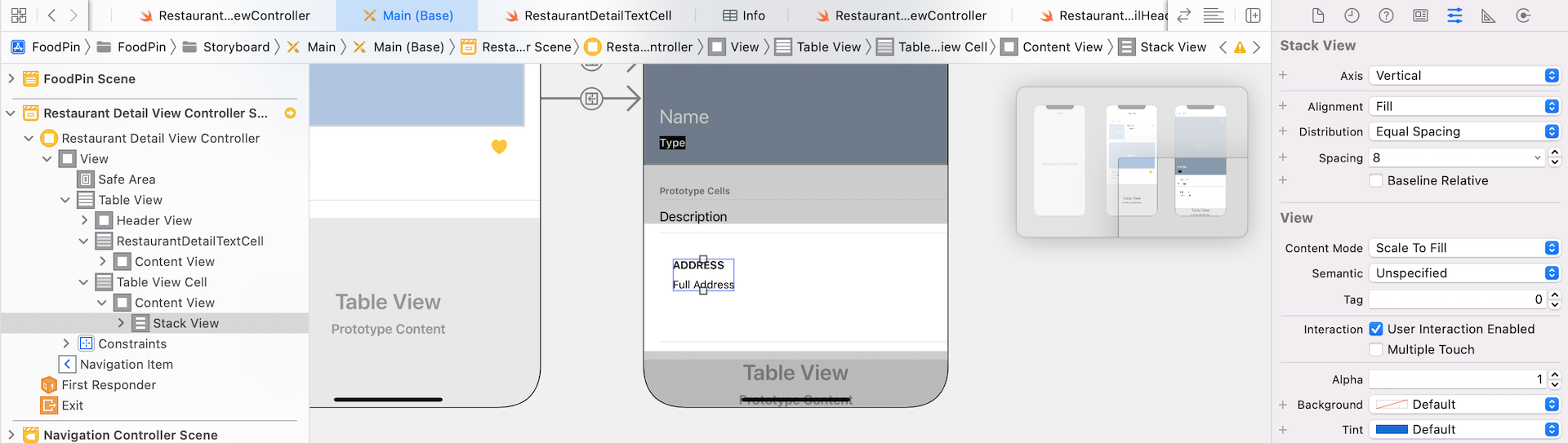Add variation for Axis with plus button
The image size is (1568, 443).
tap(1283, 75)
